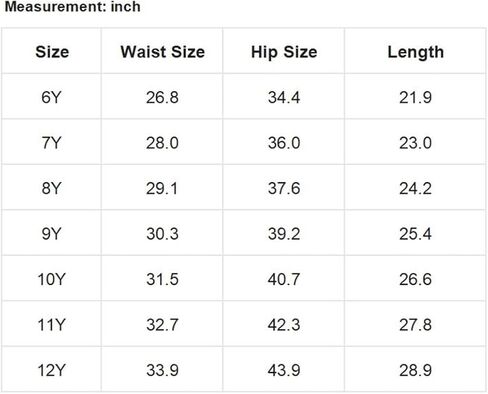Click hip value 40.7

coord(284,279)
